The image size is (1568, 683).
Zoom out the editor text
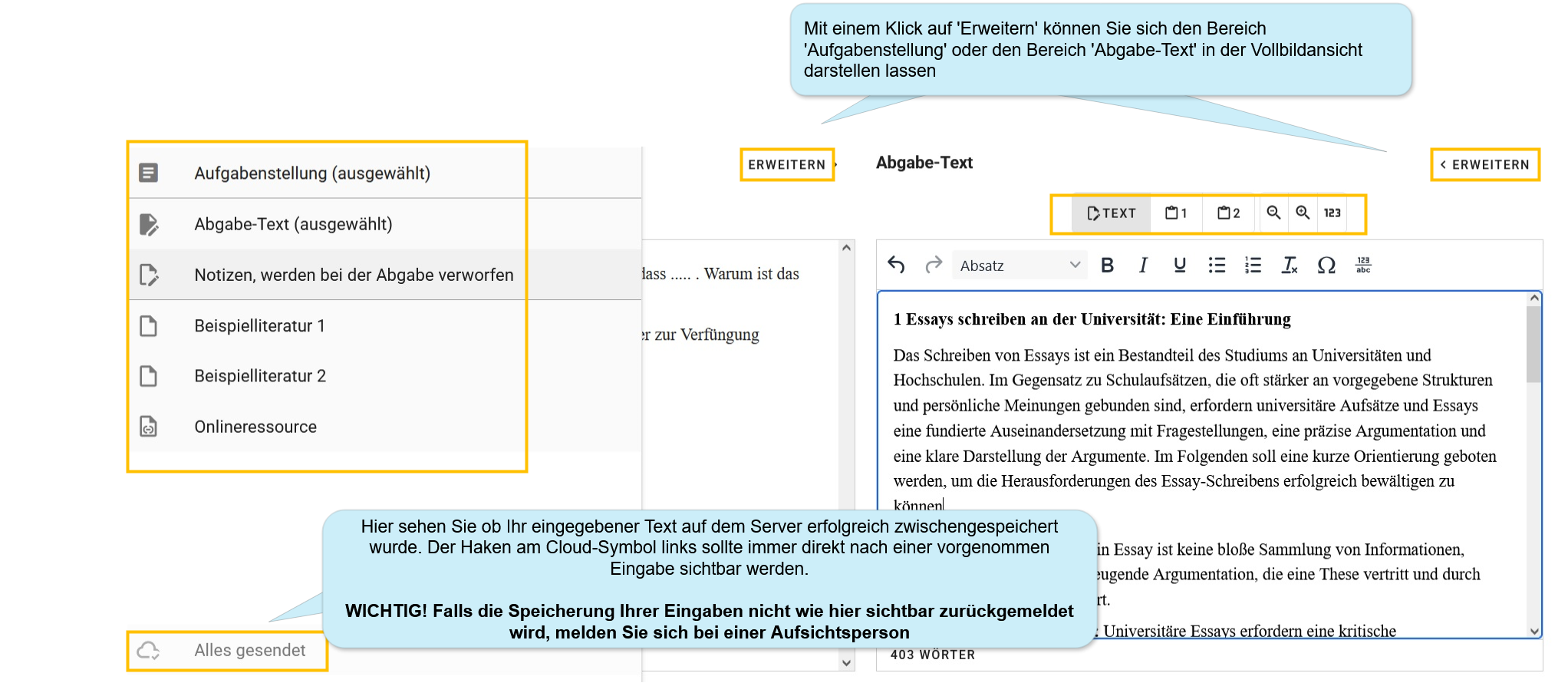pos(1273,213)
